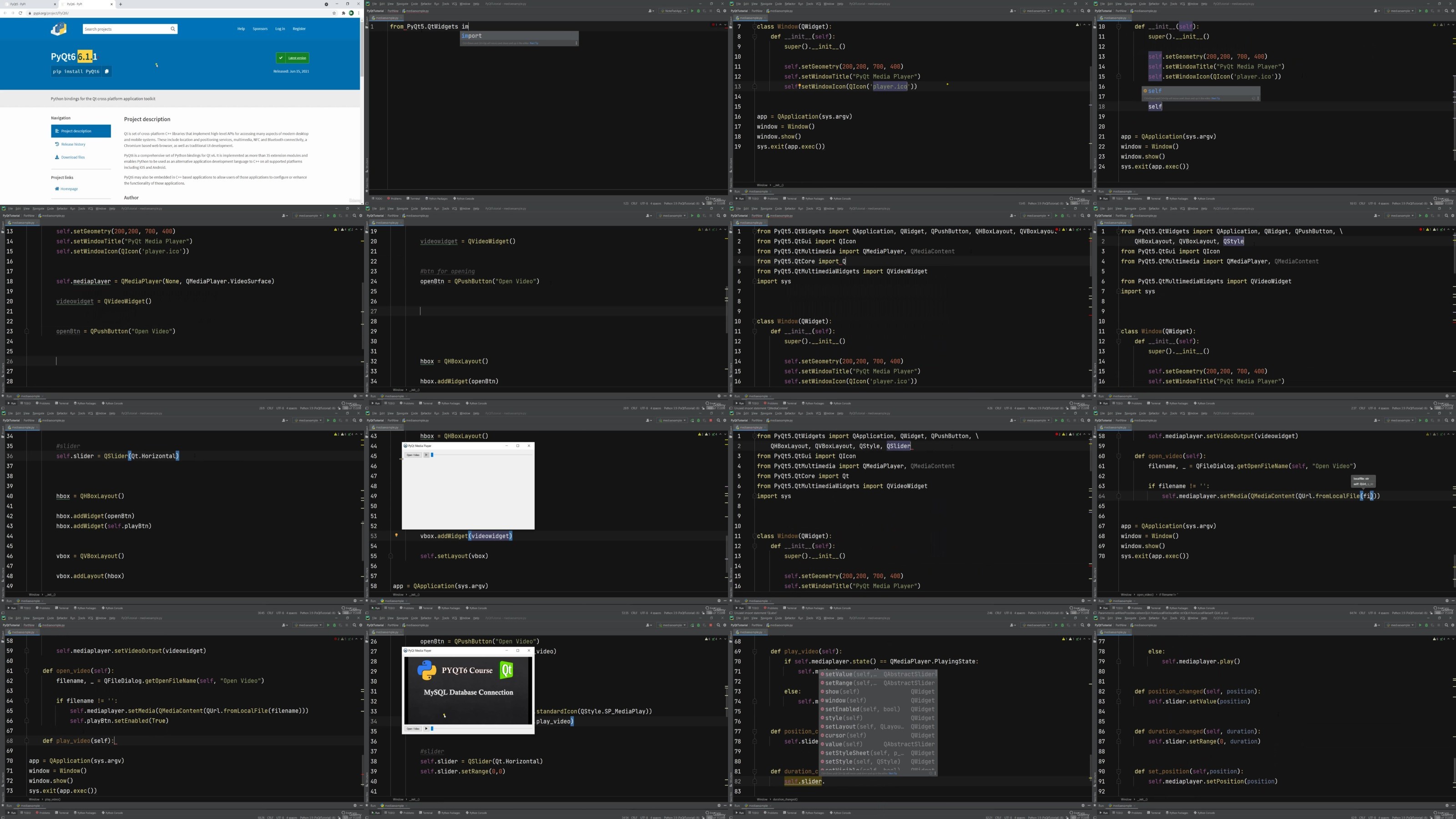Click into the Search projects field
1456x819 pixels.
(126, 29)
